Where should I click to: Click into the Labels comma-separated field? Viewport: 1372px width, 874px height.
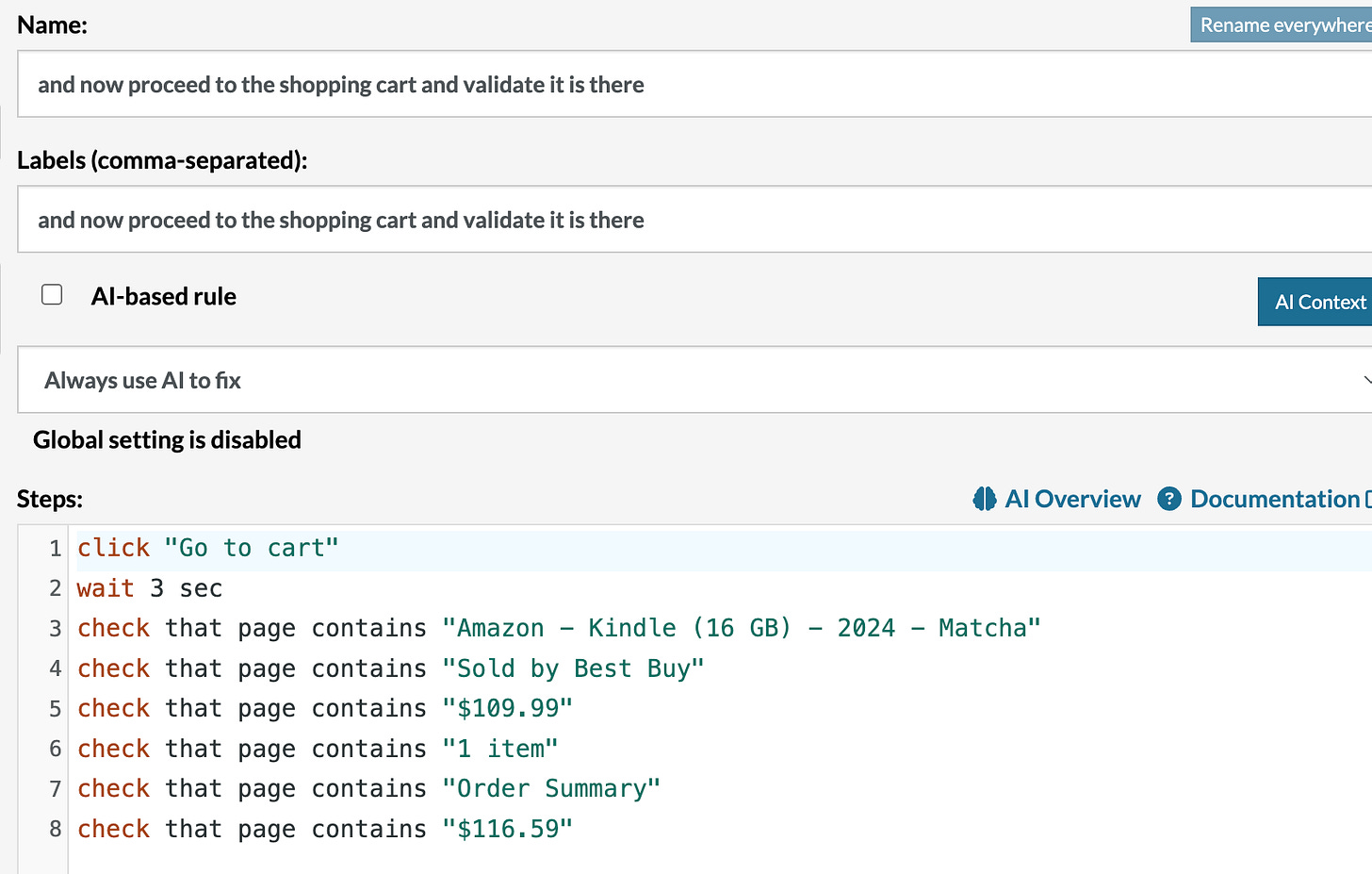694,220
